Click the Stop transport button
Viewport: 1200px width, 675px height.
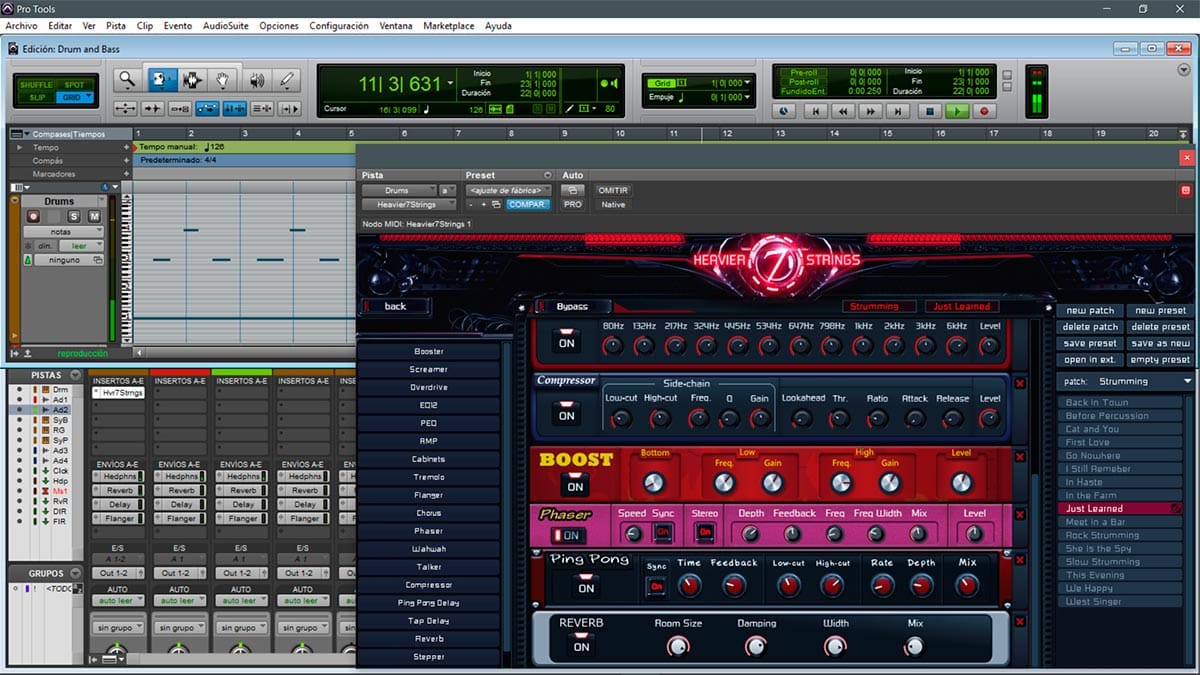pos(929,112)
